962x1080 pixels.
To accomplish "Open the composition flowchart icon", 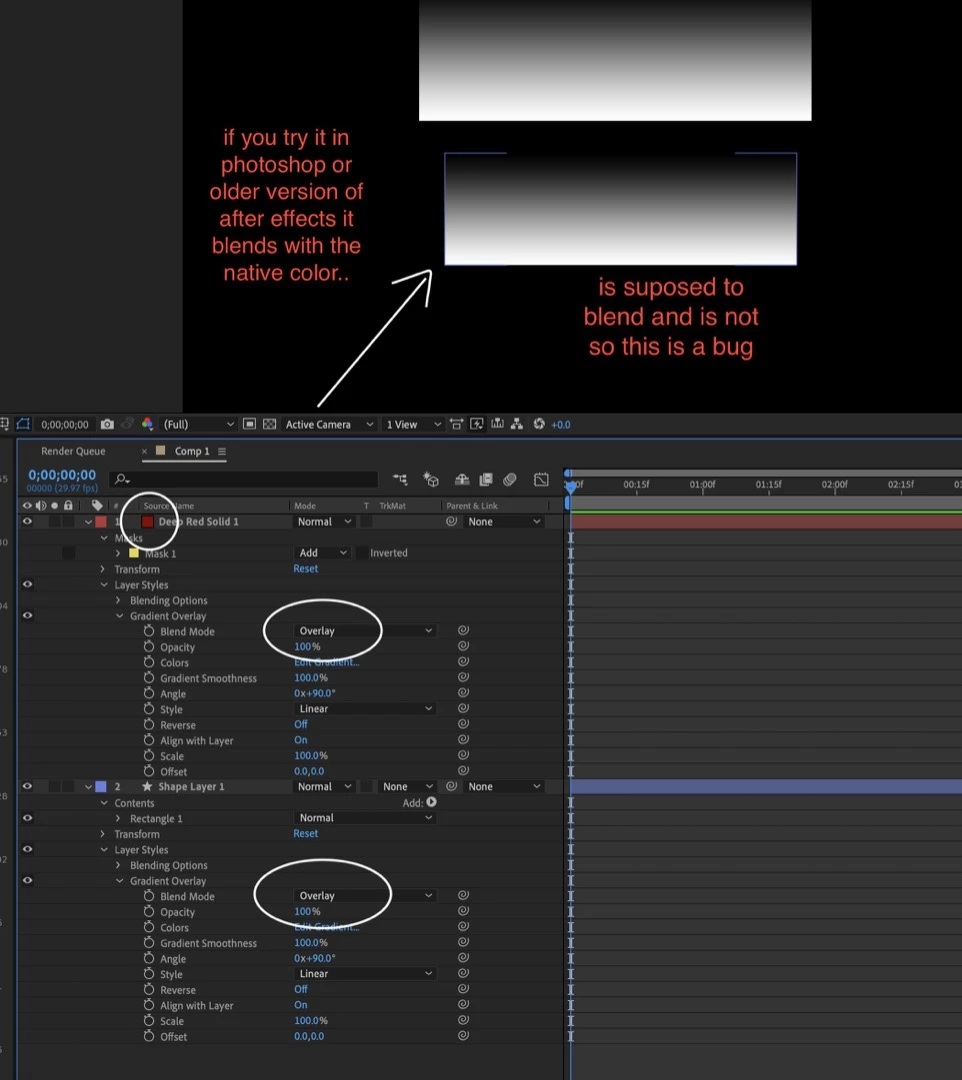I will [x=517, y=424].
